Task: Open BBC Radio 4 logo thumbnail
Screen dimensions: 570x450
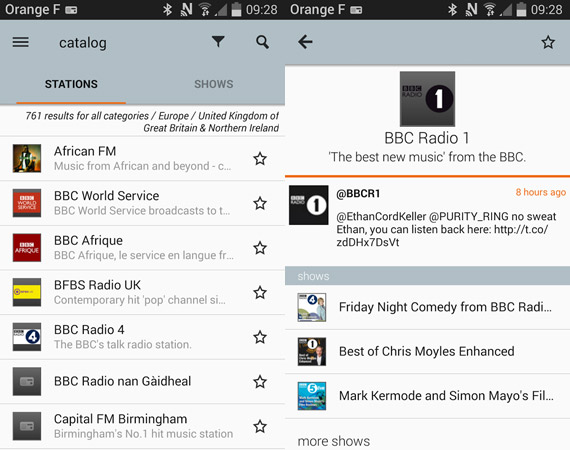Action: [x=27, y=337]
